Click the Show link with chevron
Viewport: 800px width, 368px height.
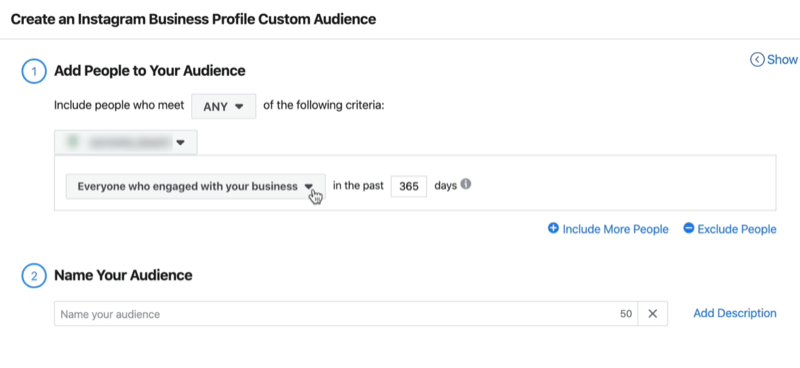[x=773, y=60]
